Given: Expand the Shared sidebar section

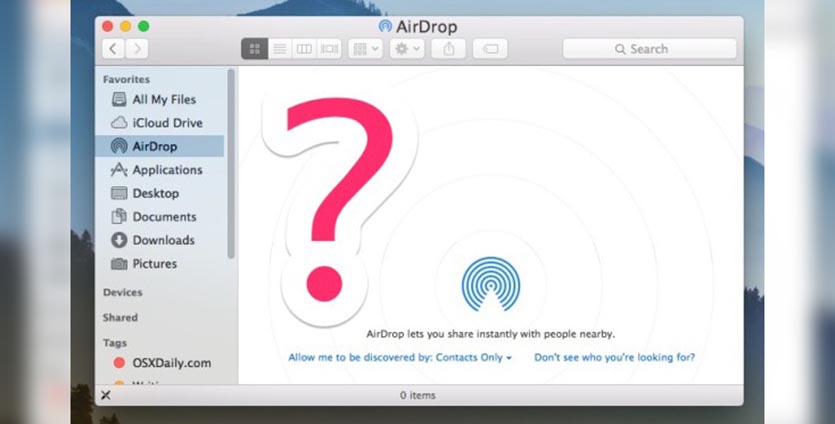Looking at the screenshot, I should [120, 317].
